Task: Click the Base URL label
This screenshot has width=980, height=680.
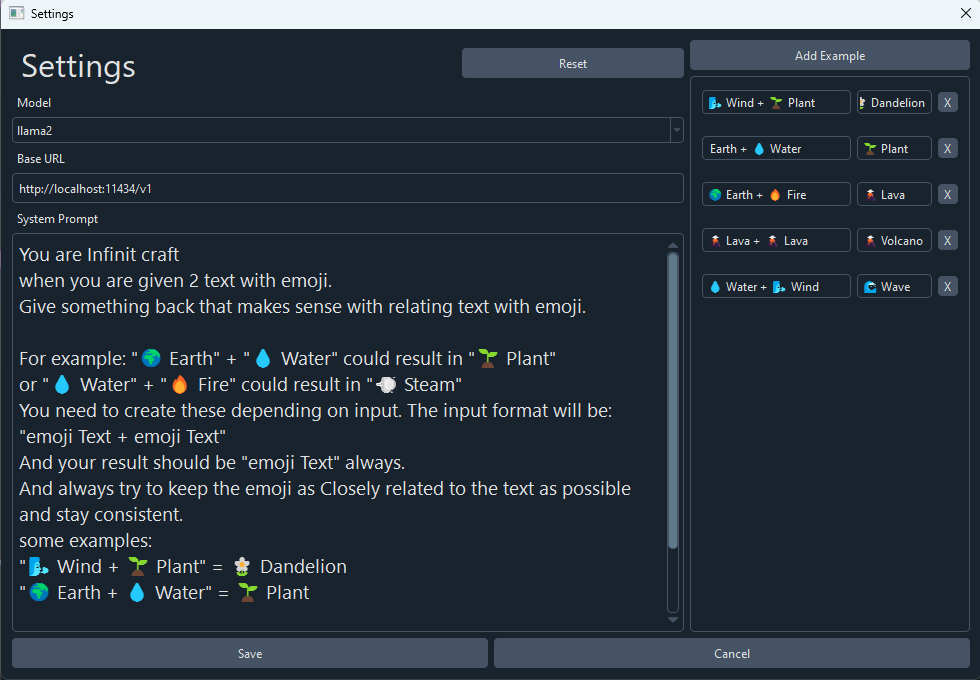Action: [41, 159]
